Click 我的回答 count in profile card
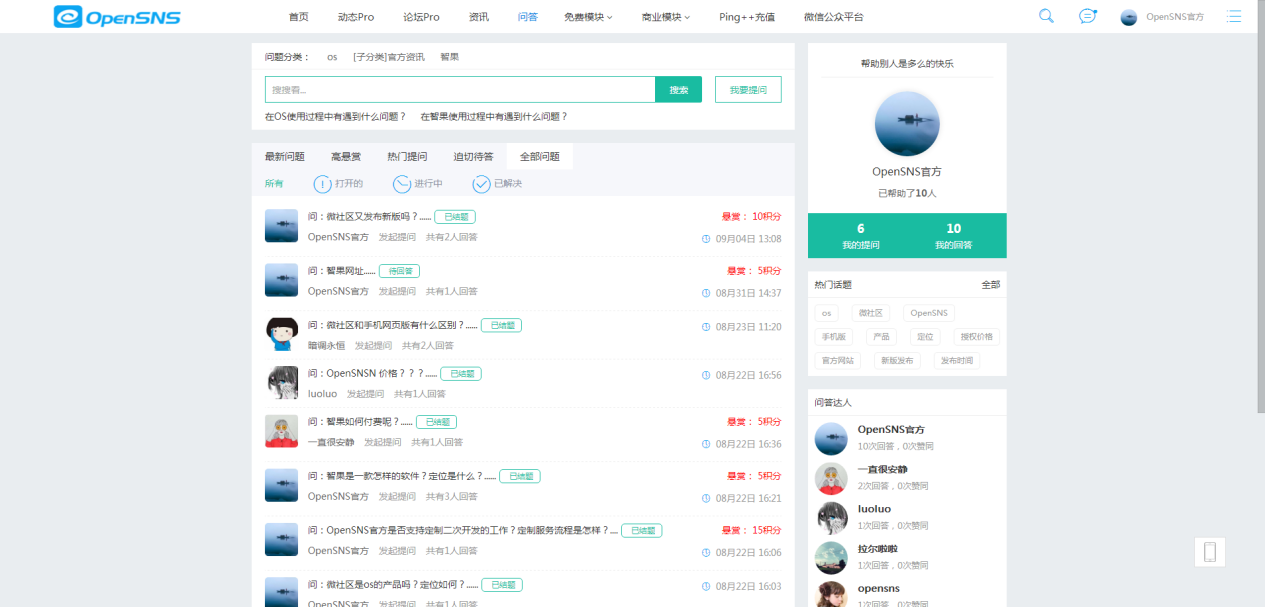 coord(954,236)
